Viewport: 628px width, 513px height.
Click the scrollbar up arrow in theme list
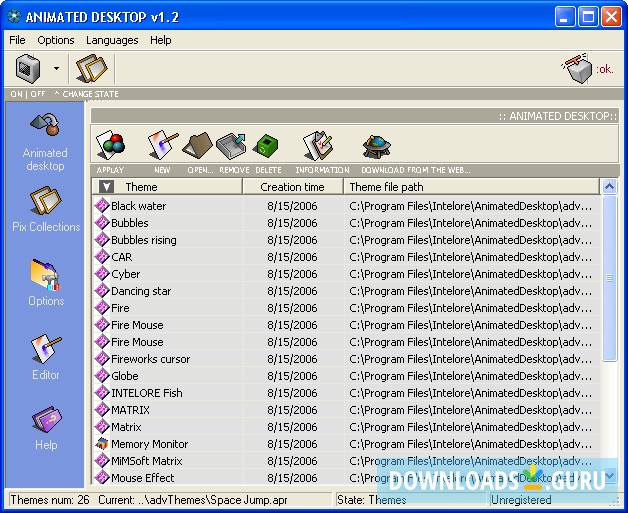(609, 187)
